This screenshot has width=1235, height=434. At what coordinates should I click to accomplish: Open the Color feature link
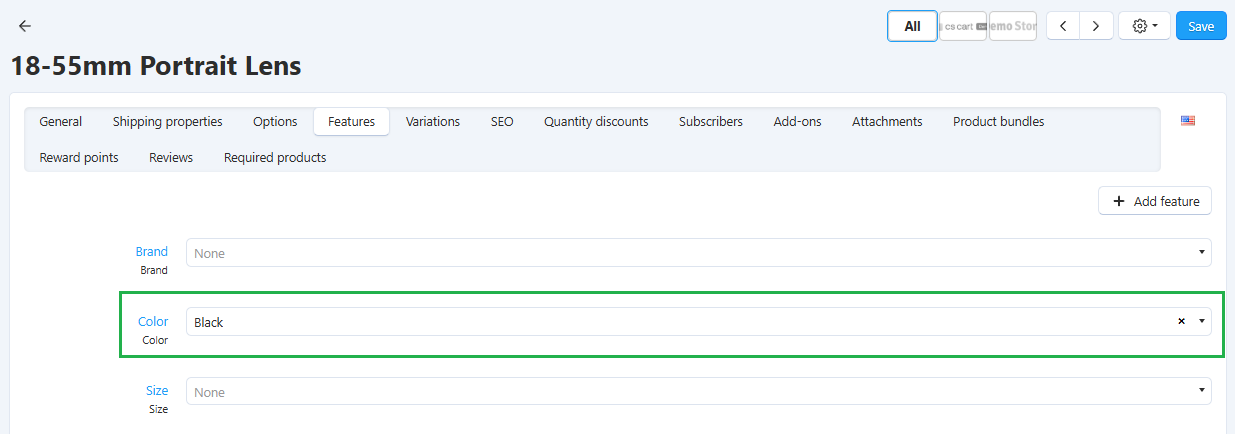(153, 321)
